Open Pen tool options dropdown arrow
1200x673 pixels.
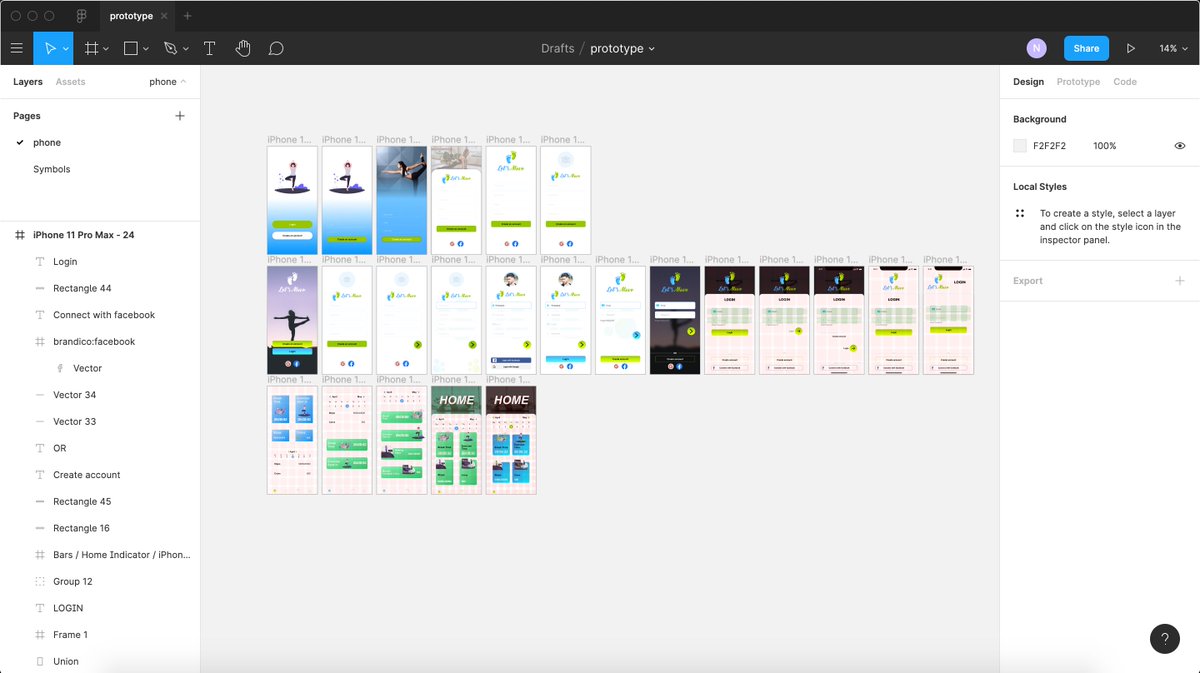click(185, 49)
